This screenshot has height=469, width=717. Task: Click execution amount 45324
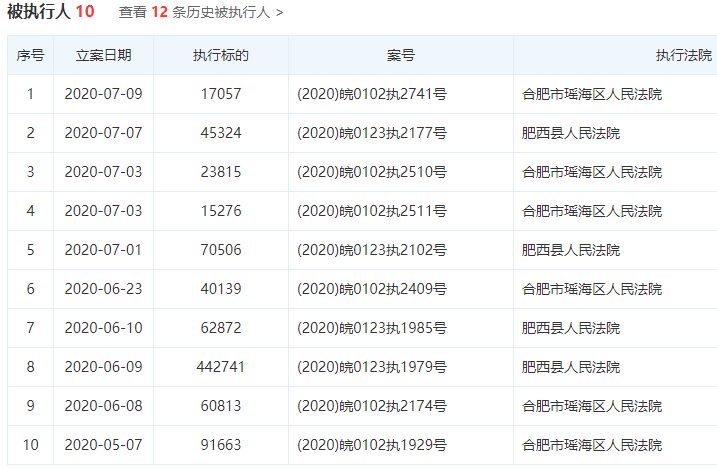point(221,133)
